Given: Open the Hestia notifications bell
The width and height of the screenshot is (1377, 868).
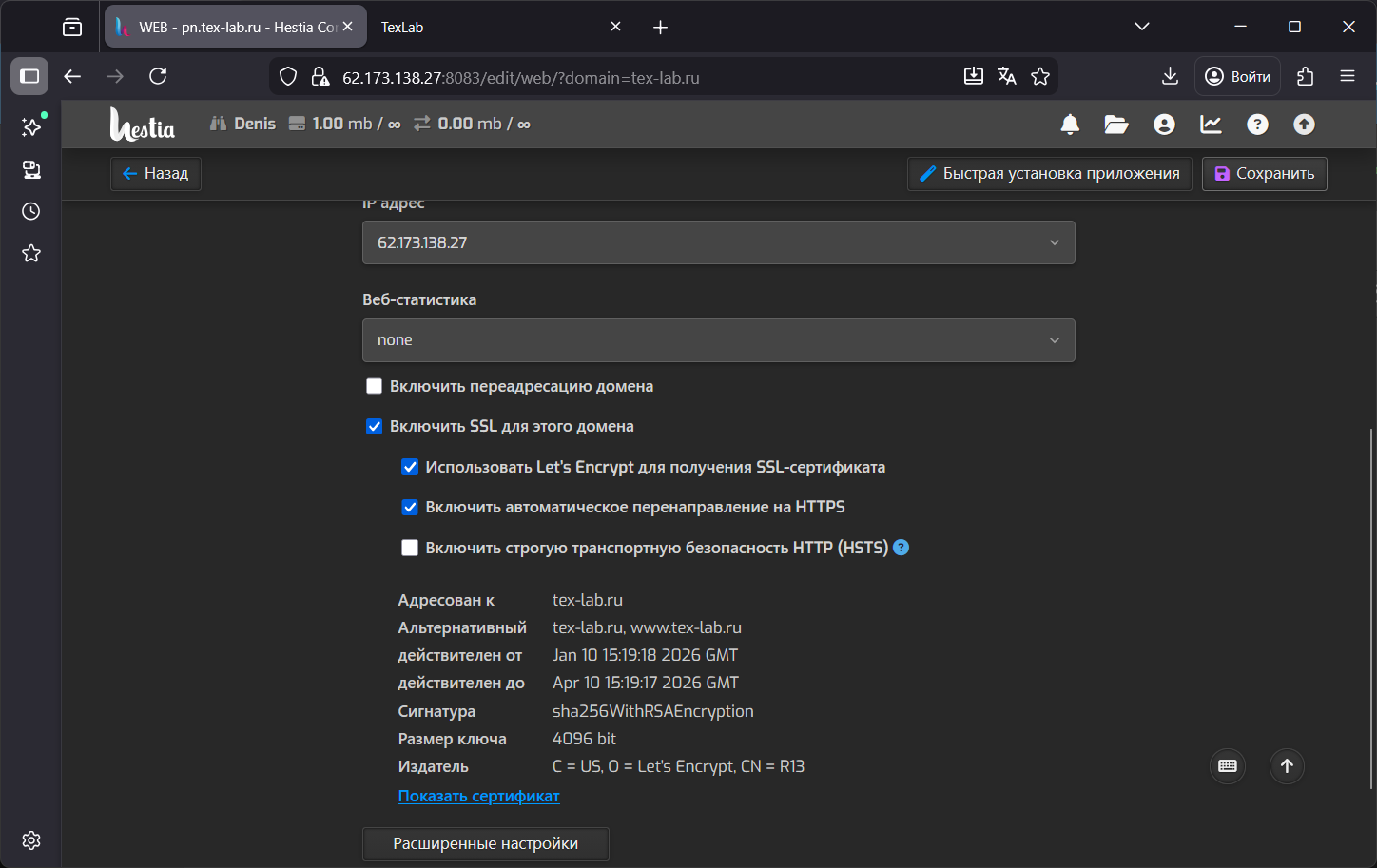Looking at the screenshot, I should [x=1070, y=125].
